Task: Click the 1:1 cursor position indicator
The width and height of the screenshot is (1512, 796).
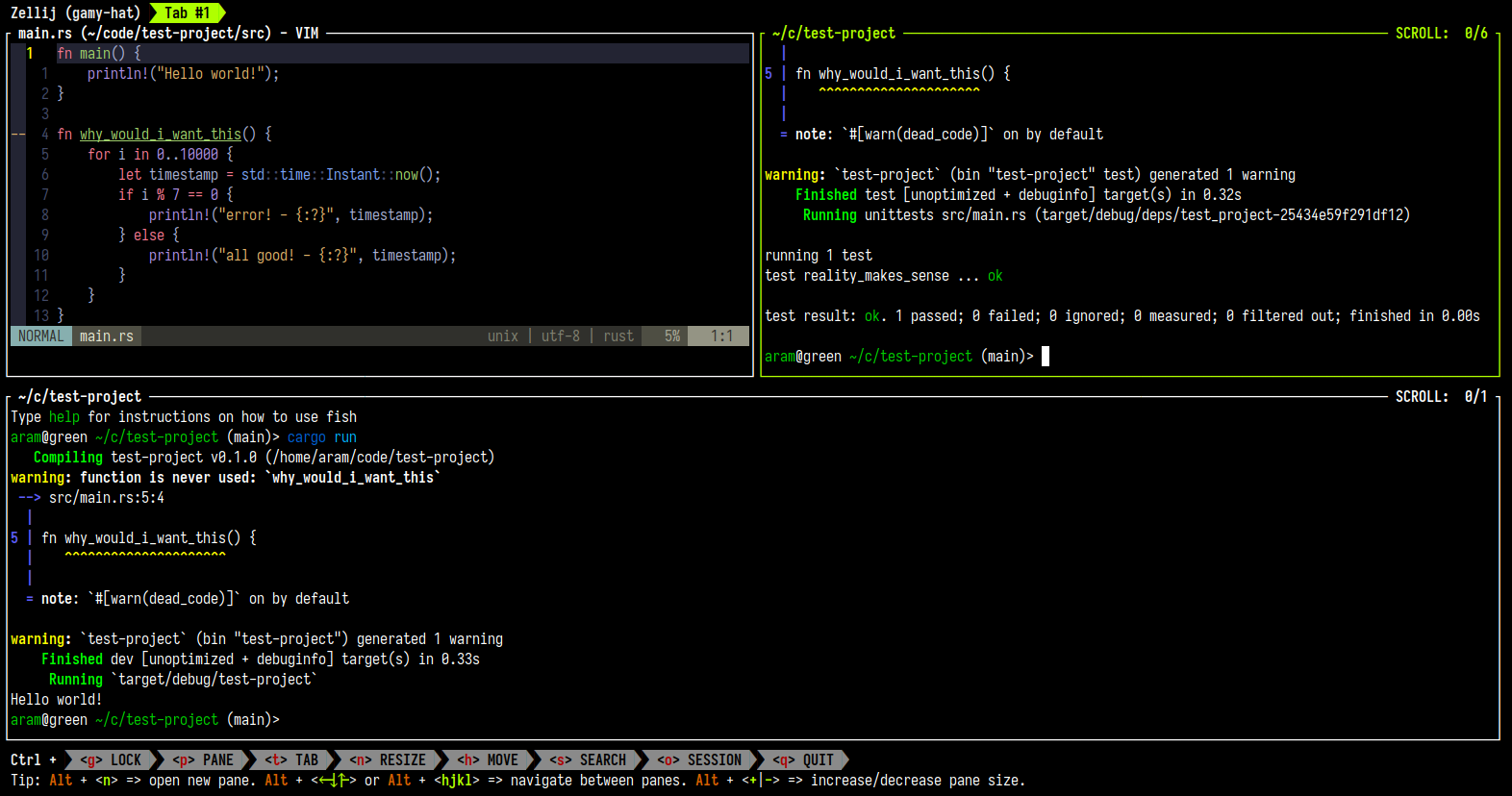Action: click(x=721, y=336)
